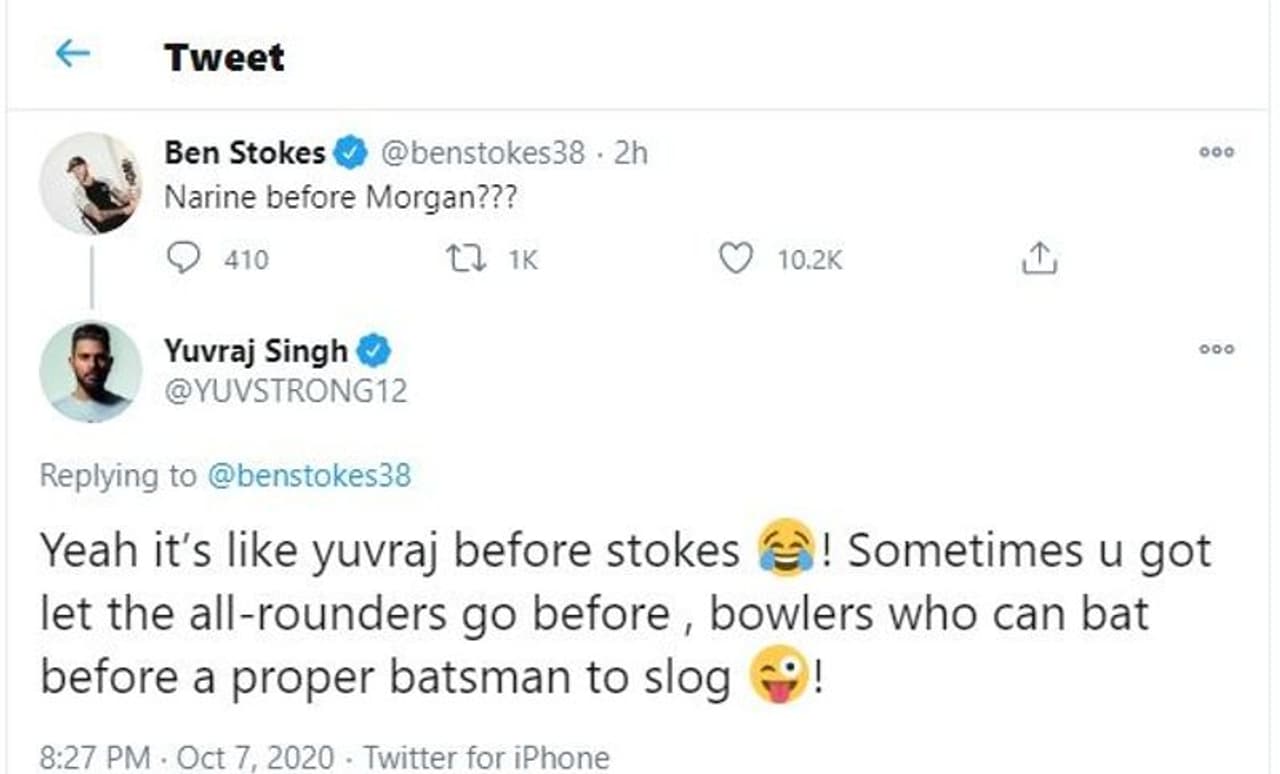Image resolution: width=1280 pixels, height=774 pixels.
Task: Click the 2h timestamp
Action: (x=630, y=153)
